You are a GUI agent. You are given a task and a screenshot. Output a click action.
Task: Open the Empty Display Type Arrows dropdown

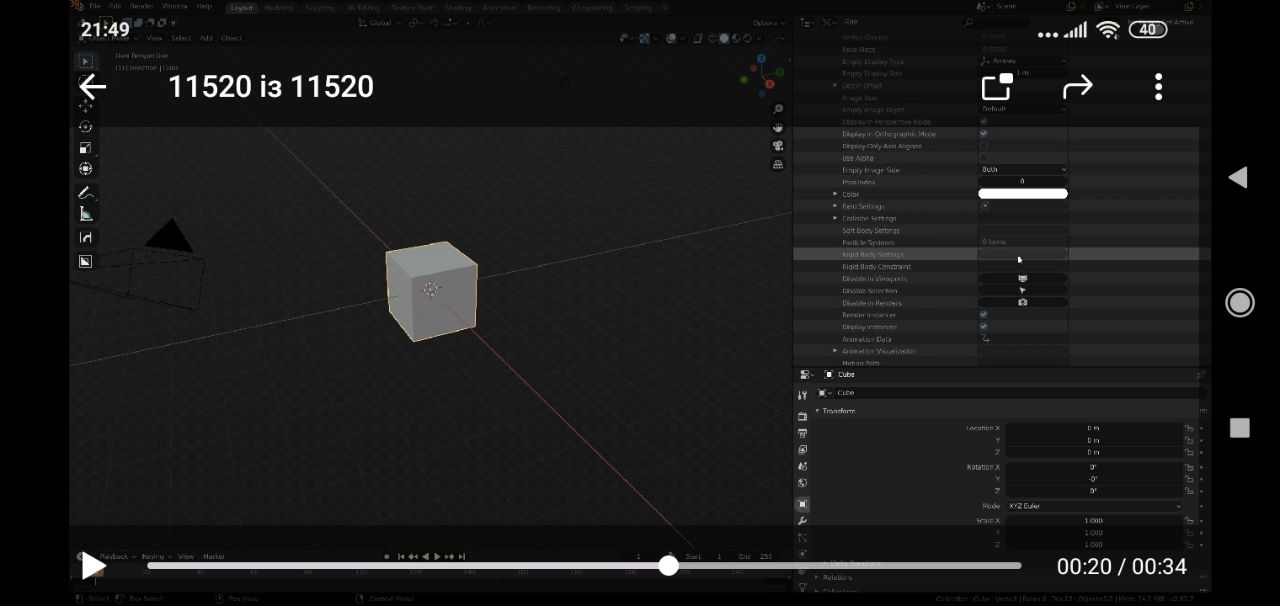(x=1022, y=61)
